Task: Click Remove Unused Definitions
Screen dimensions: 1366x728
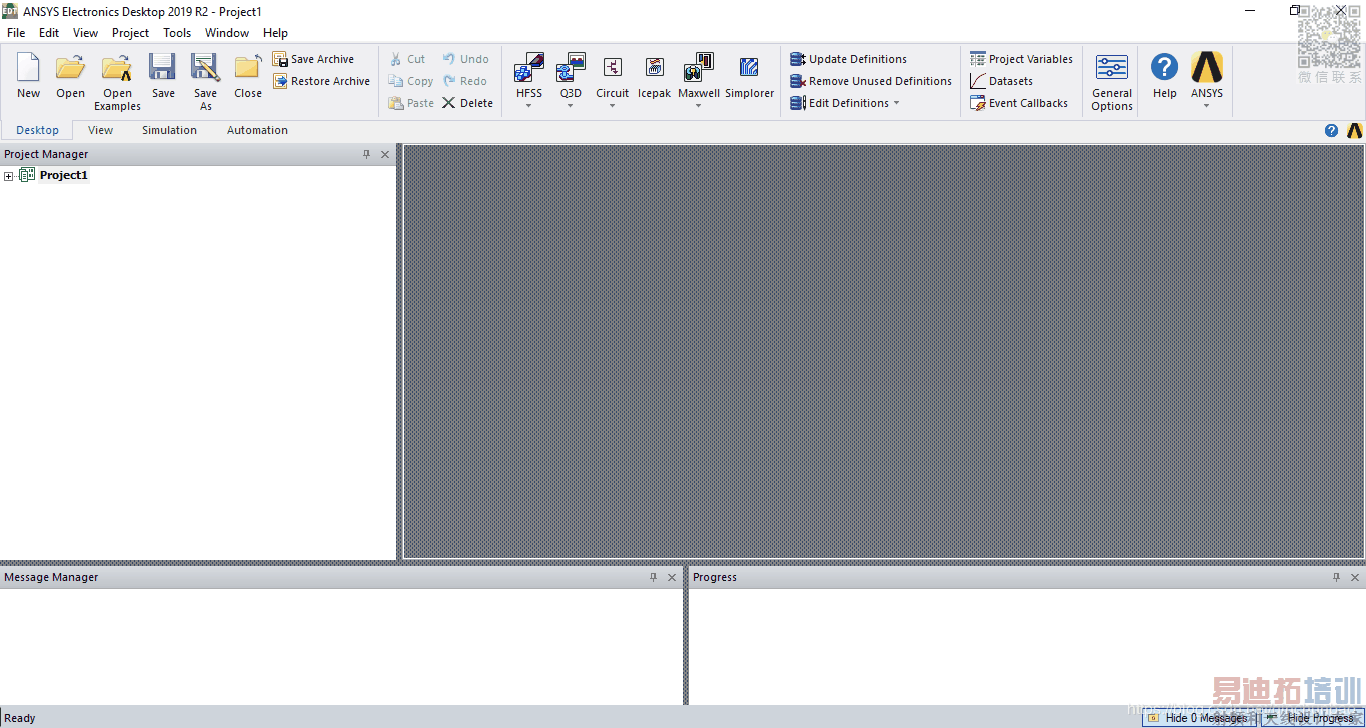Action: coord(871,81)
